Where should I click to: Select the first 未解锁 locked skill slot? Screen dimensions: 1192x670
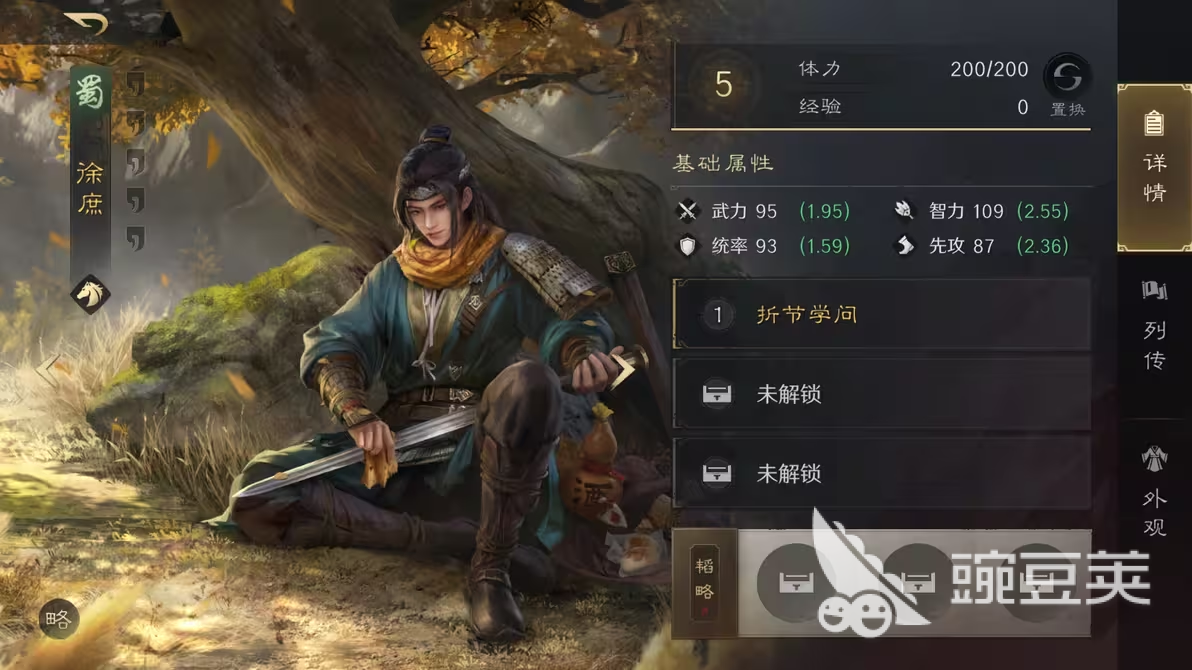pyautogui.click(x=882, y=394)
